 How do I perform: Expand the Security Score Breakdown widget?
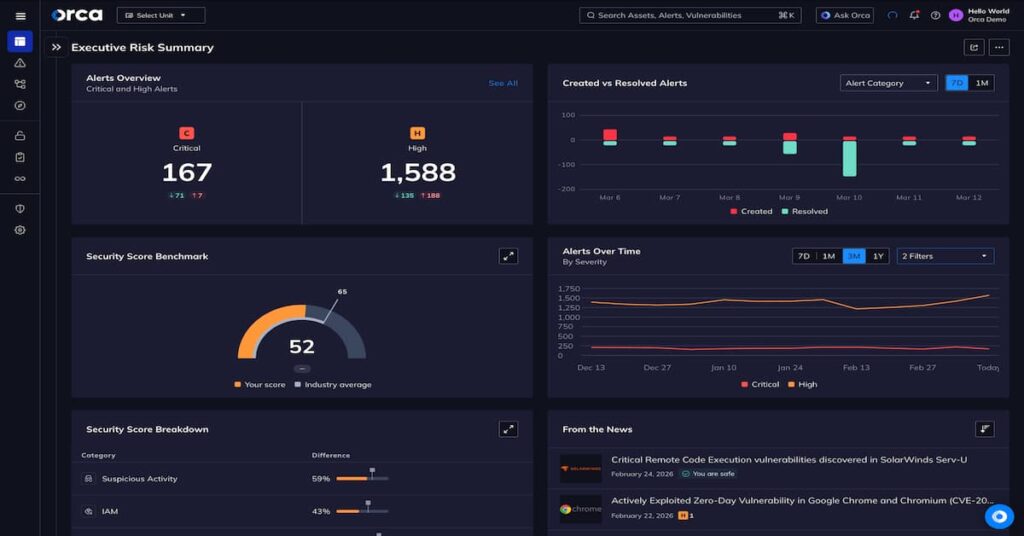508,429
